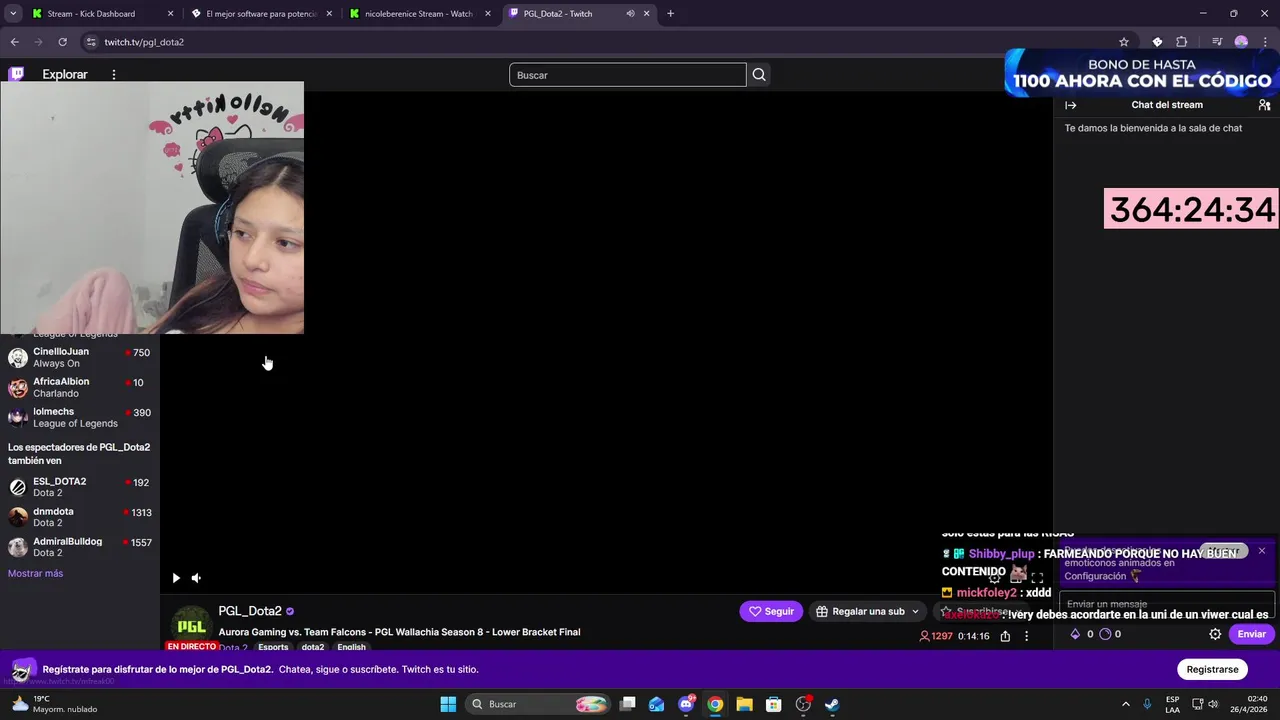Click the mickfoley2 username in chat

tap(986, 593)
